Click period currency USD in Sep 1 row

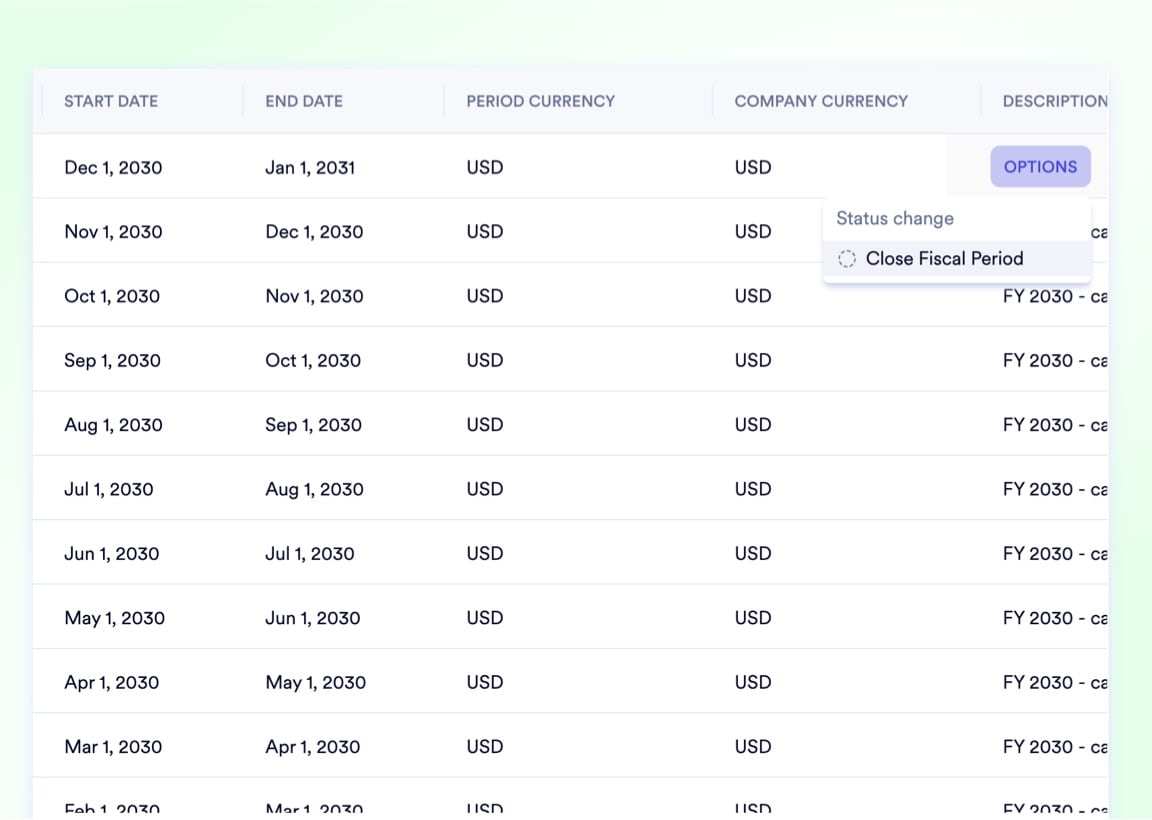(x=485, y=361)
